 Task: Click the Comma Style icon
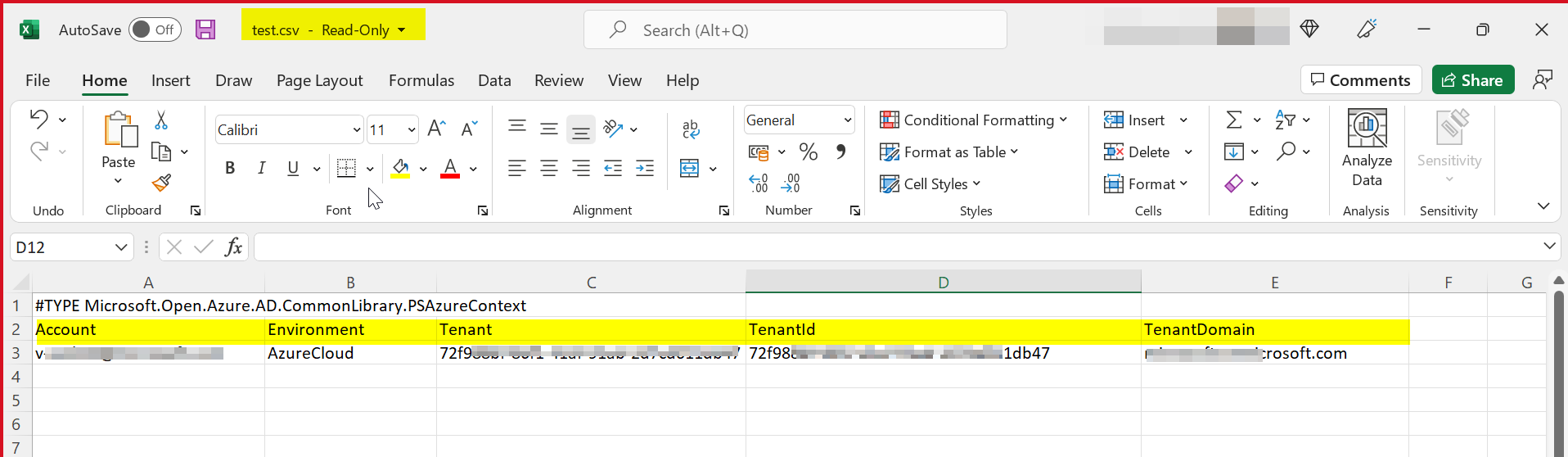840,152
